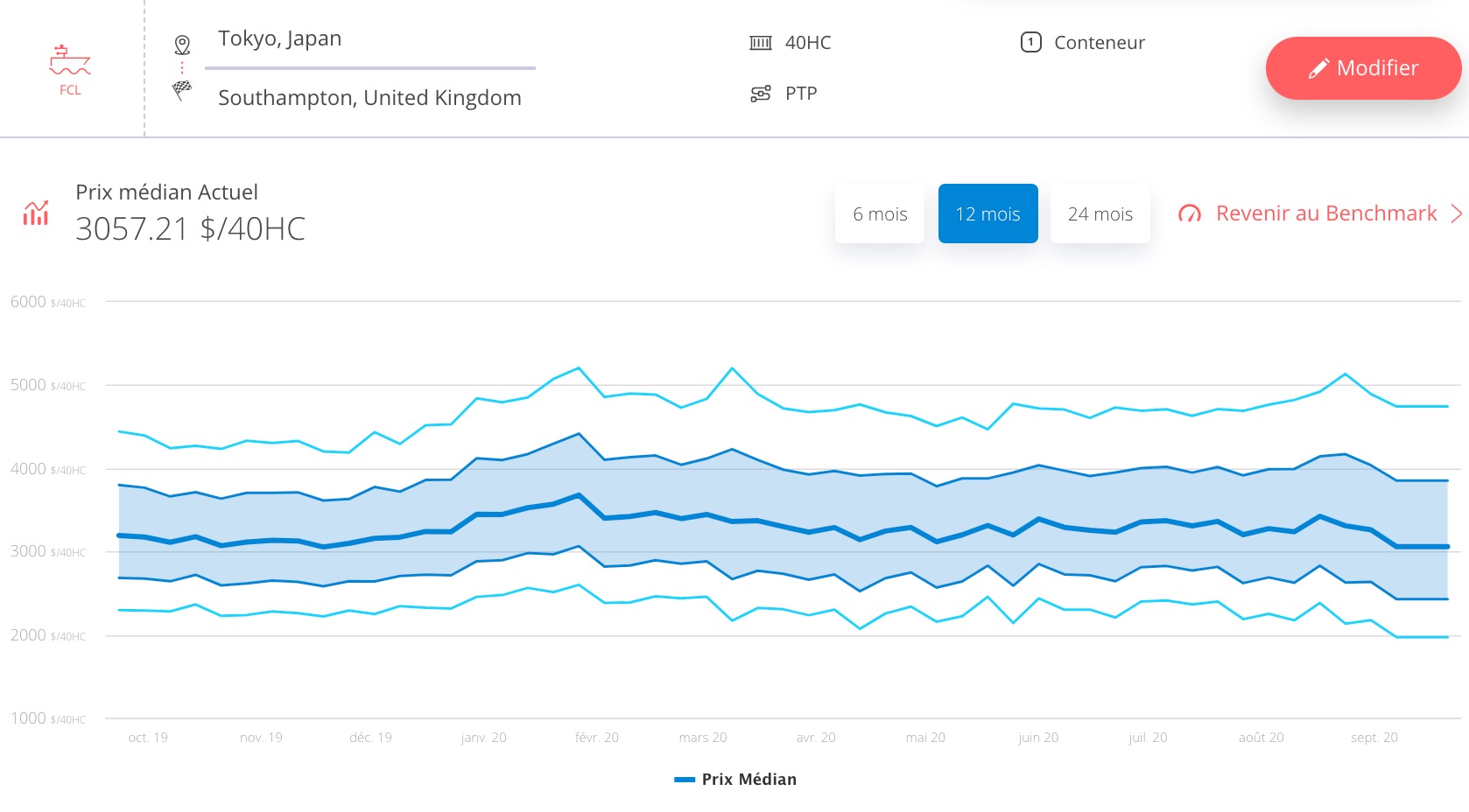The height and width of the screenshot is (812, 1469).
Task: Click the 40HC container type label
Action: click(x=808, y=43)
